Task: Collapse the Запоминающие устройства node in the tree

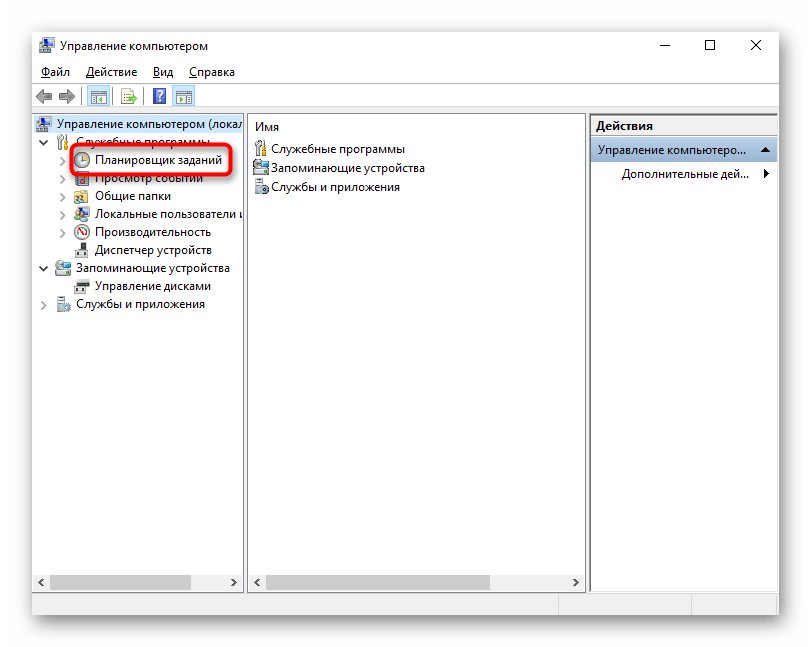Action: (x=43, y=268)
